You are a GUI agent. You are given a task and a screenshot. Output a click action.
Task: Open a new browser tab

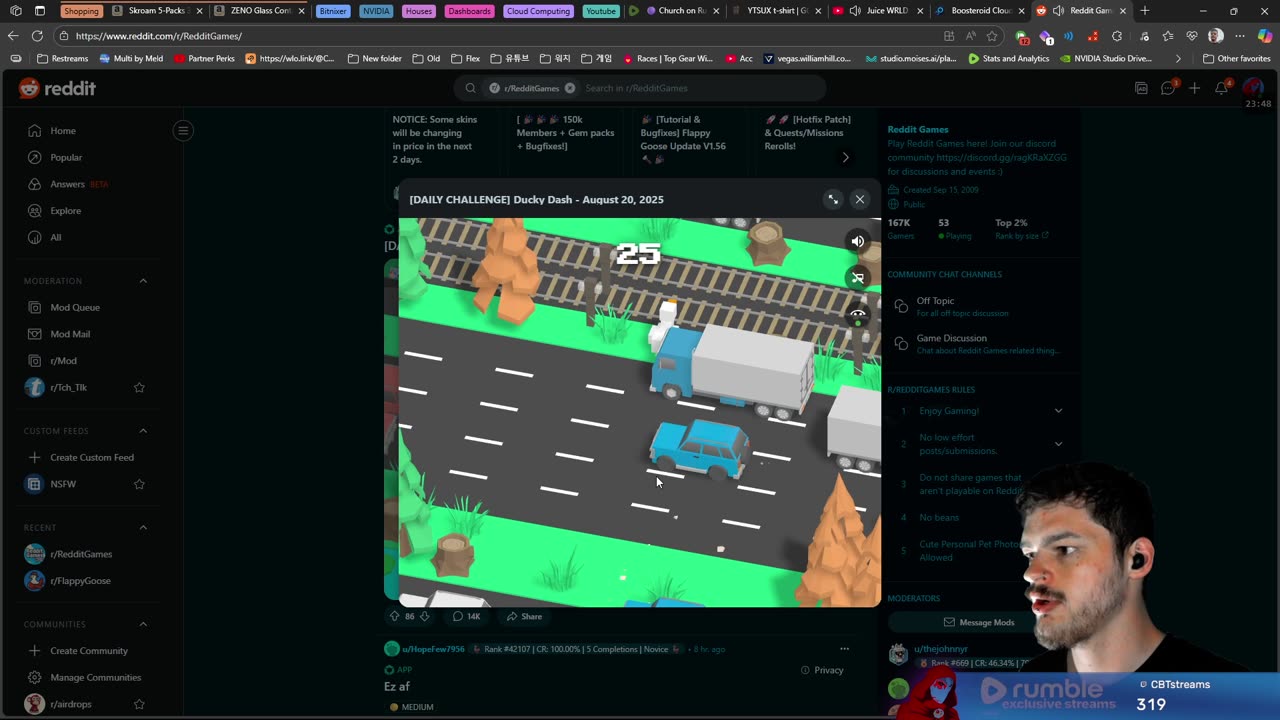(x=1144, y=11)
